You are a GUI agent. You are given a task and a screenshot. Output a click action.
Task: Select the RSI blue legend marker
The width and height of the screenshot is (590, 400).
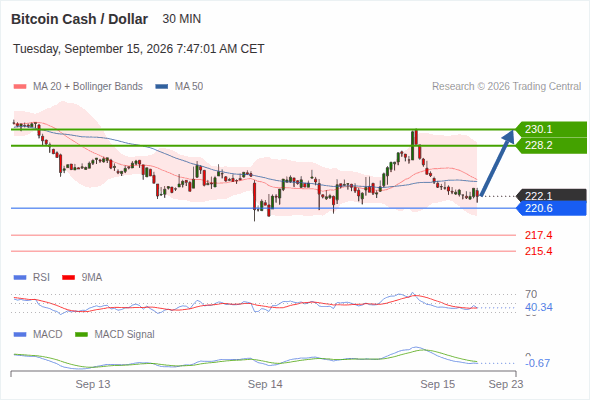(x=20, y=278)
